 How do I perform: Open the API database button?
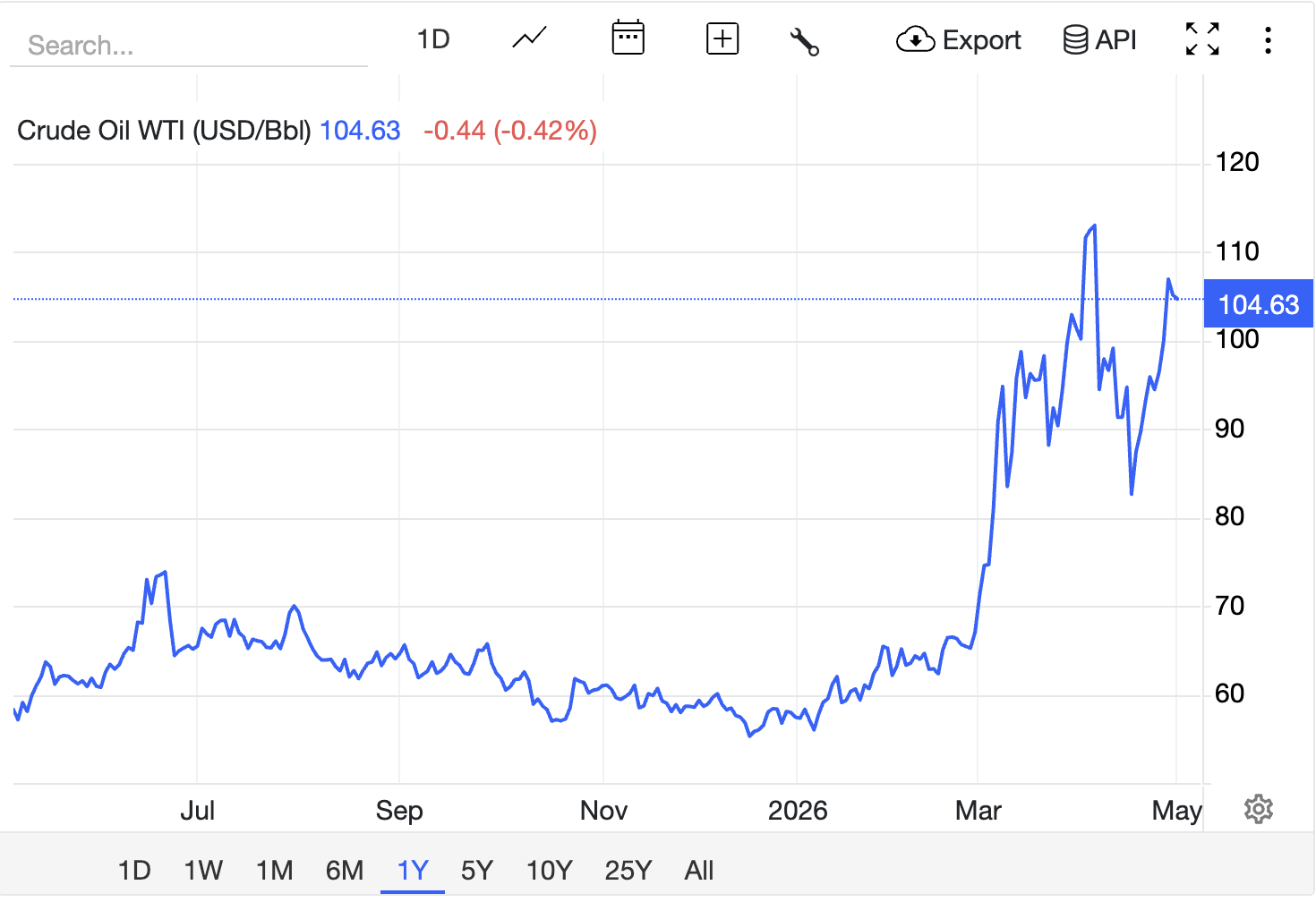pos(1099,40)
